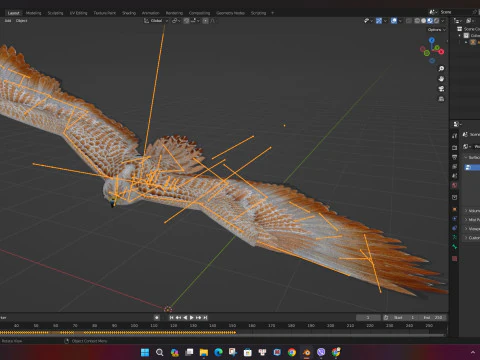Open the snapping options dropdown
The height and width of the screenshot is (360, 480).
coord(195,21)
